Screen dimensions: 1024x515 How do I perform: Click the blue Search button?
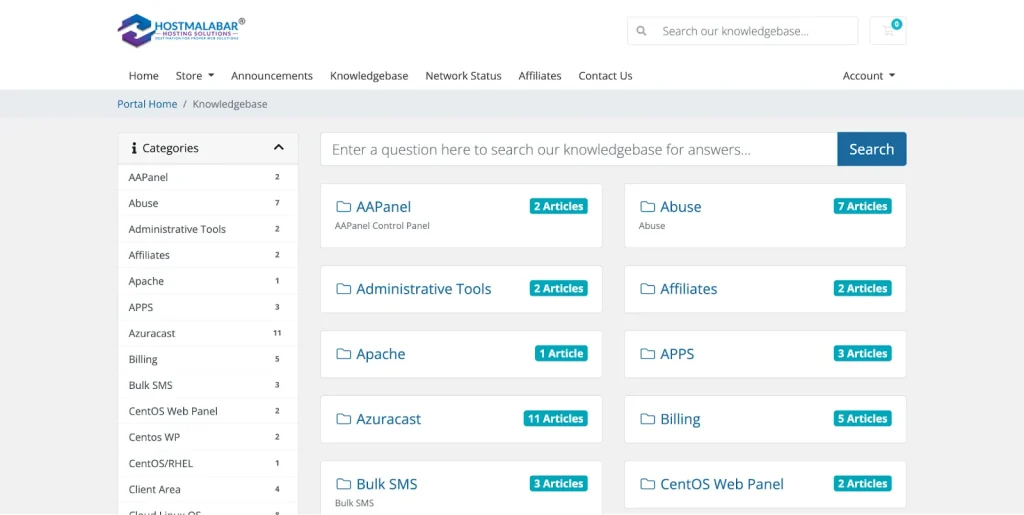[872, 149]
